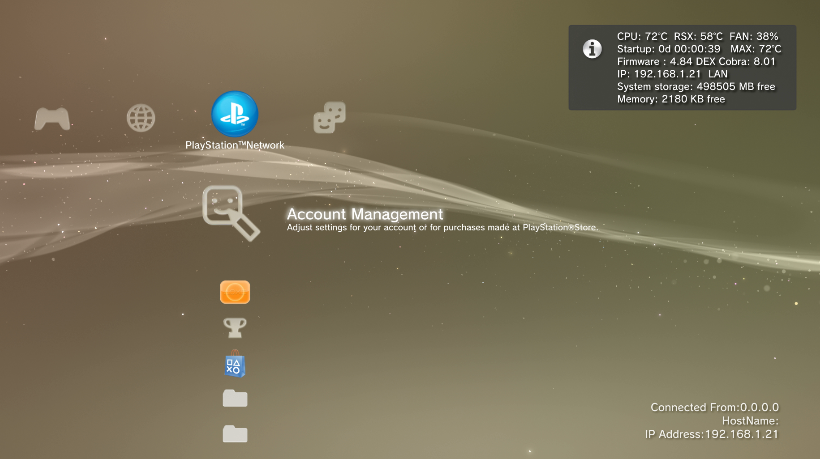Click the "Memory: 2180 KB free" line
Image resolution: width=820 pixels, height=459 pixels.
tap(671, 99)
